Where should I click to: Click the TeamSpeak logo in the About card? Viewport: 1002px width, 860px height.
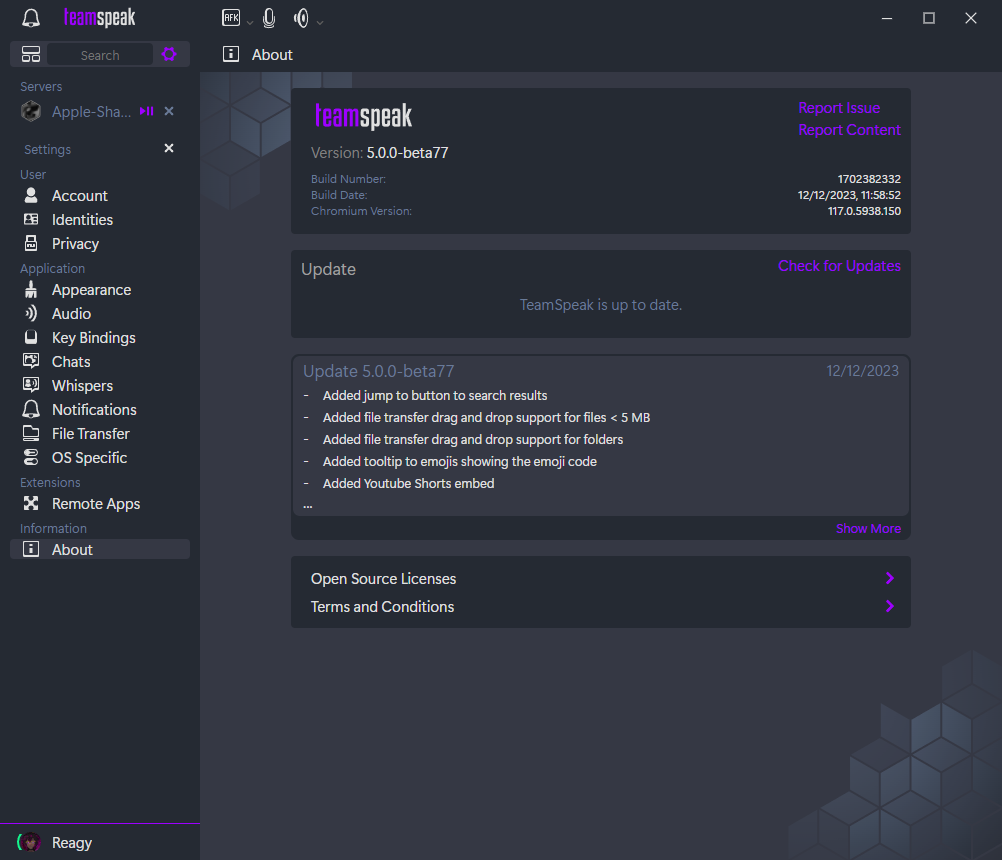pos(363,116)
